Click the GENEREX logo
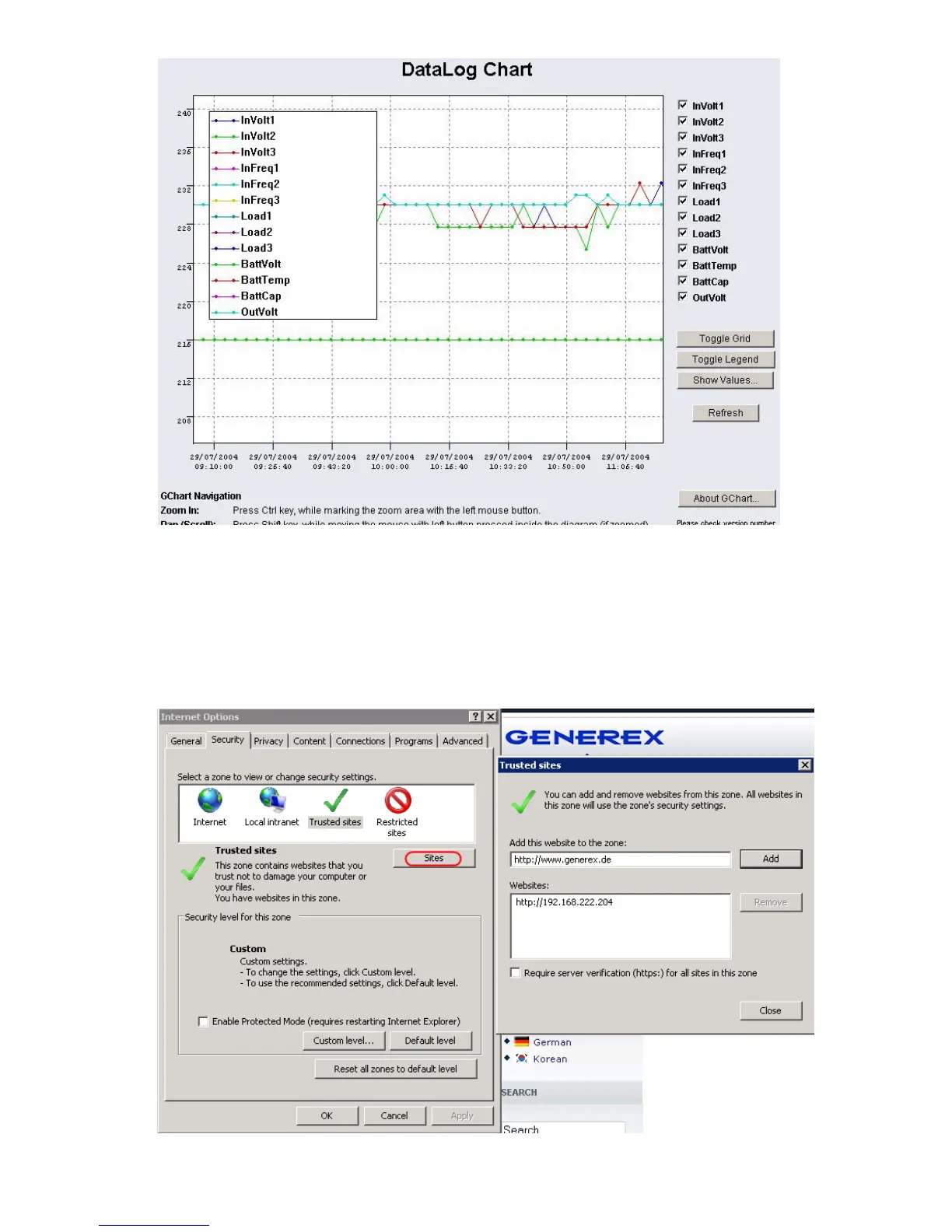This screenshot has height=1232, width=952. 584,737
